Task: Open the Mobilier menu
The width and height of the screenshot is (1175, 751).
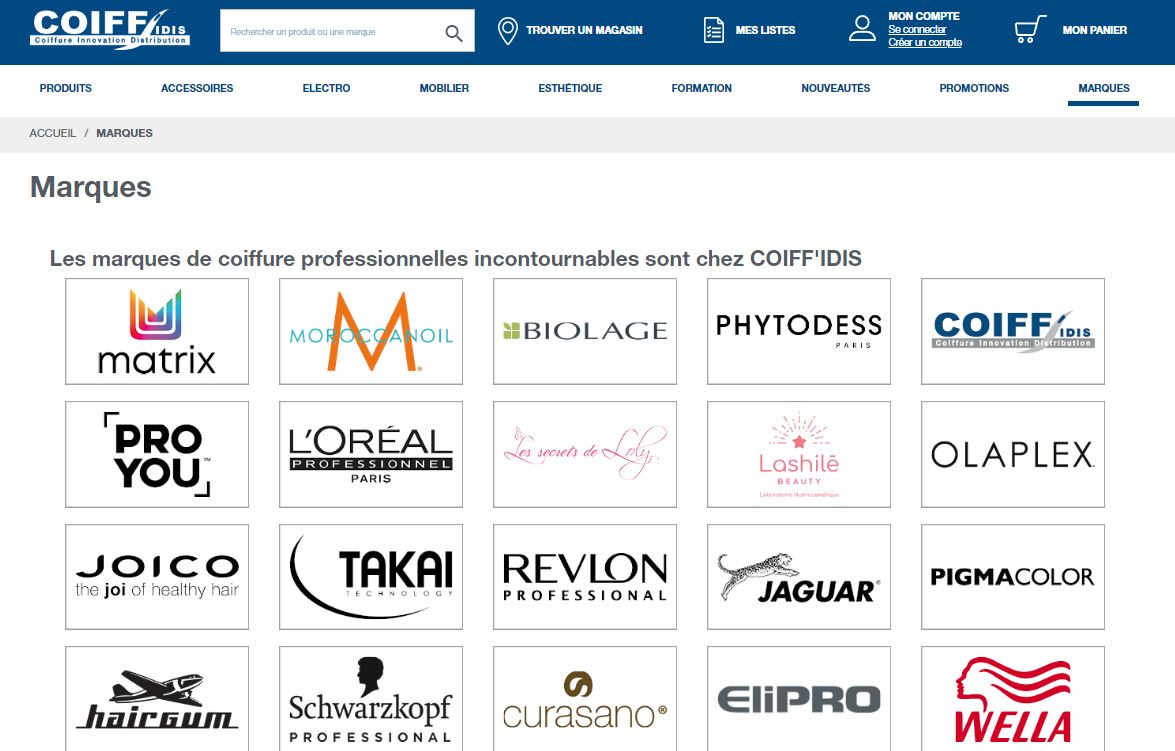Action: tap(444, 88)
